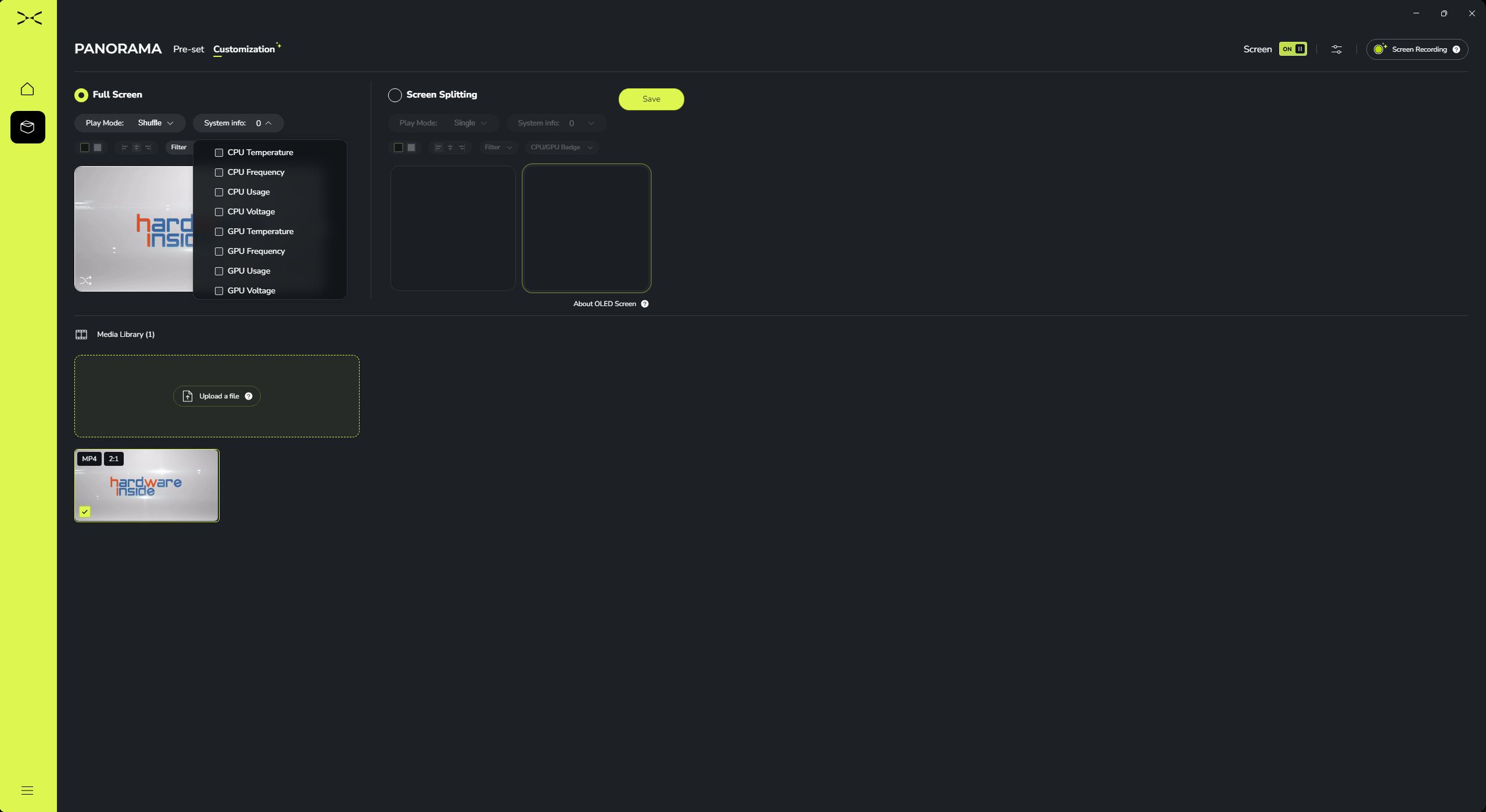The image size is (1486, 812).
Task: Toggle the Screen ON switch
Action: pos(1293,49)
